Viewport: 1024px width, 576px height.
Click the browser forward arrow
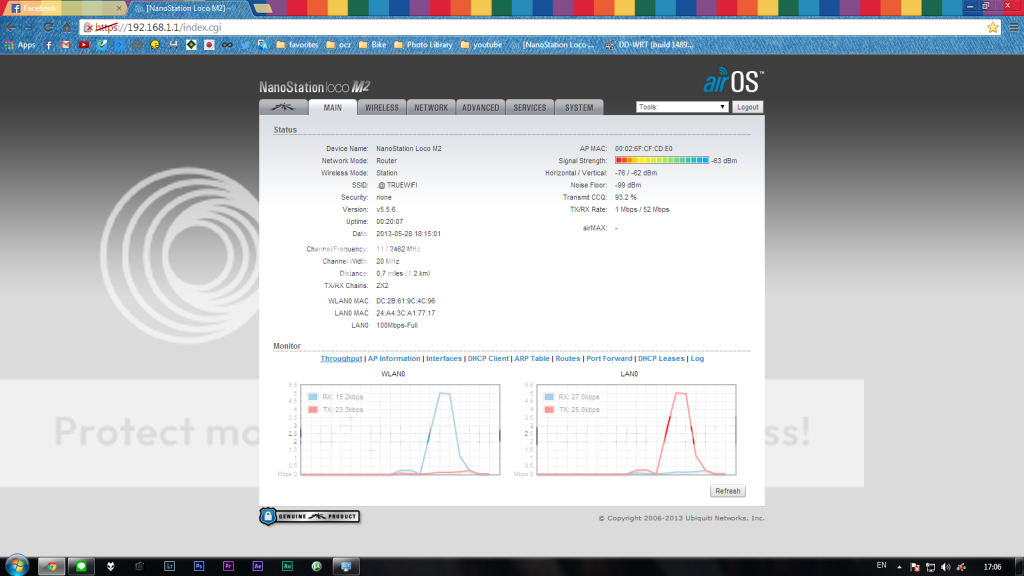point(29,27)
